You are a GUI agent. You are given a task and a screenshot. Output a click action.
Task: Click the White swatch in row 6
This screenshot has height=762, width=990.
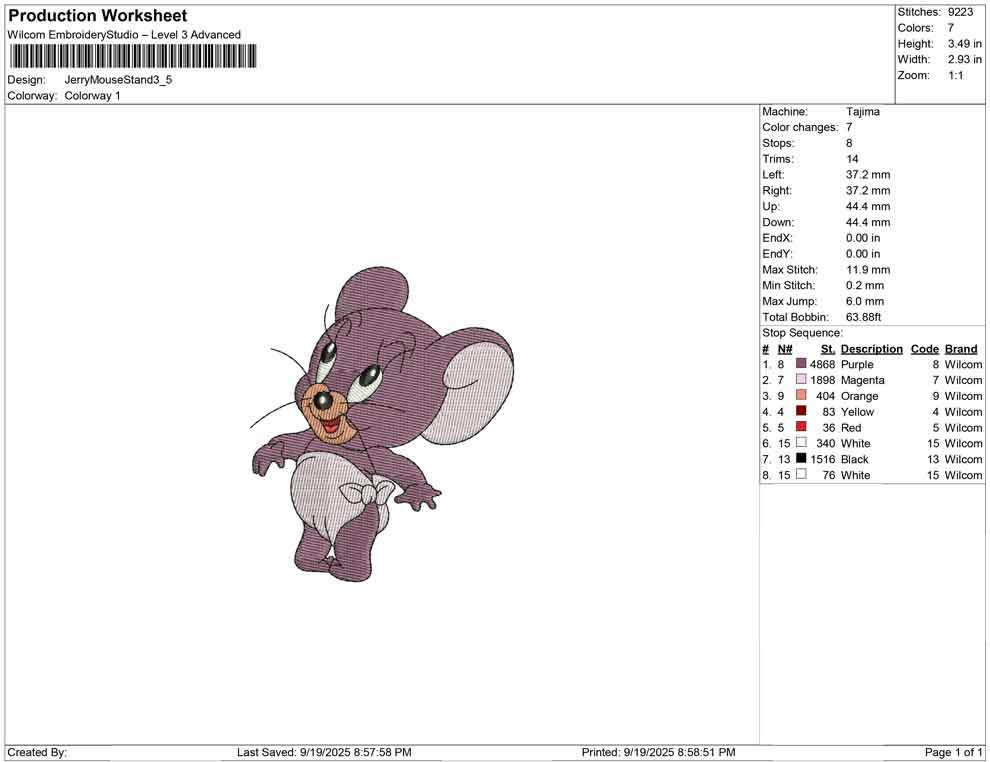[801, 443]
